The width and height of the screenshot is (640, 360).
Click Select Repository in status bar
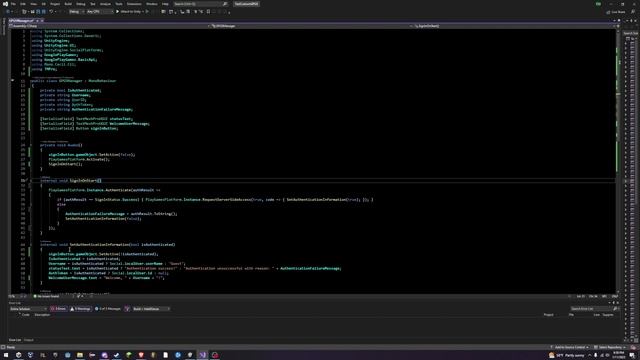tap(609, 347)
